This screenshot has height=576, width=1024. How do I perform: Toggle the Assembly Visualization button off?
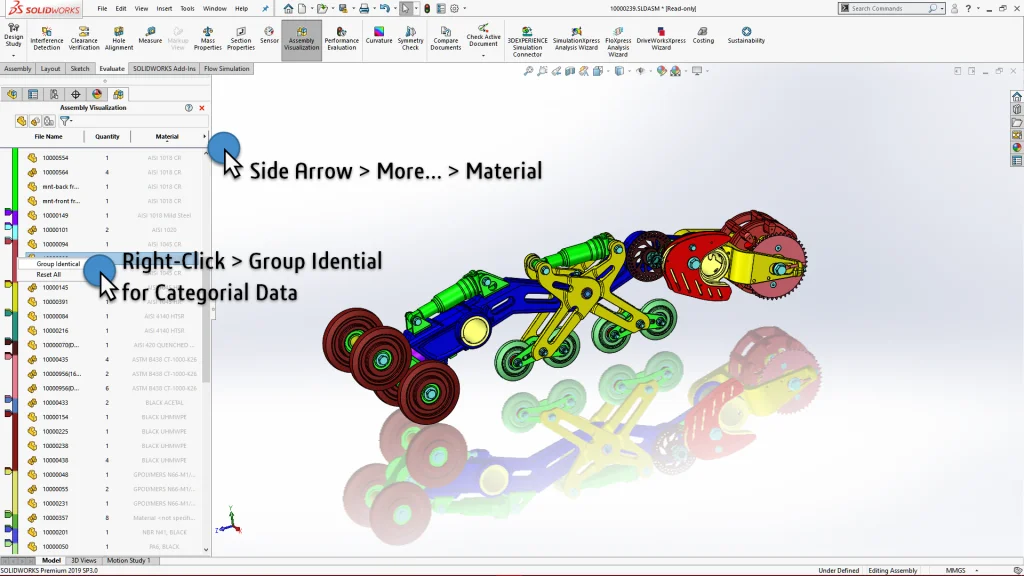[x=301, y=39]
